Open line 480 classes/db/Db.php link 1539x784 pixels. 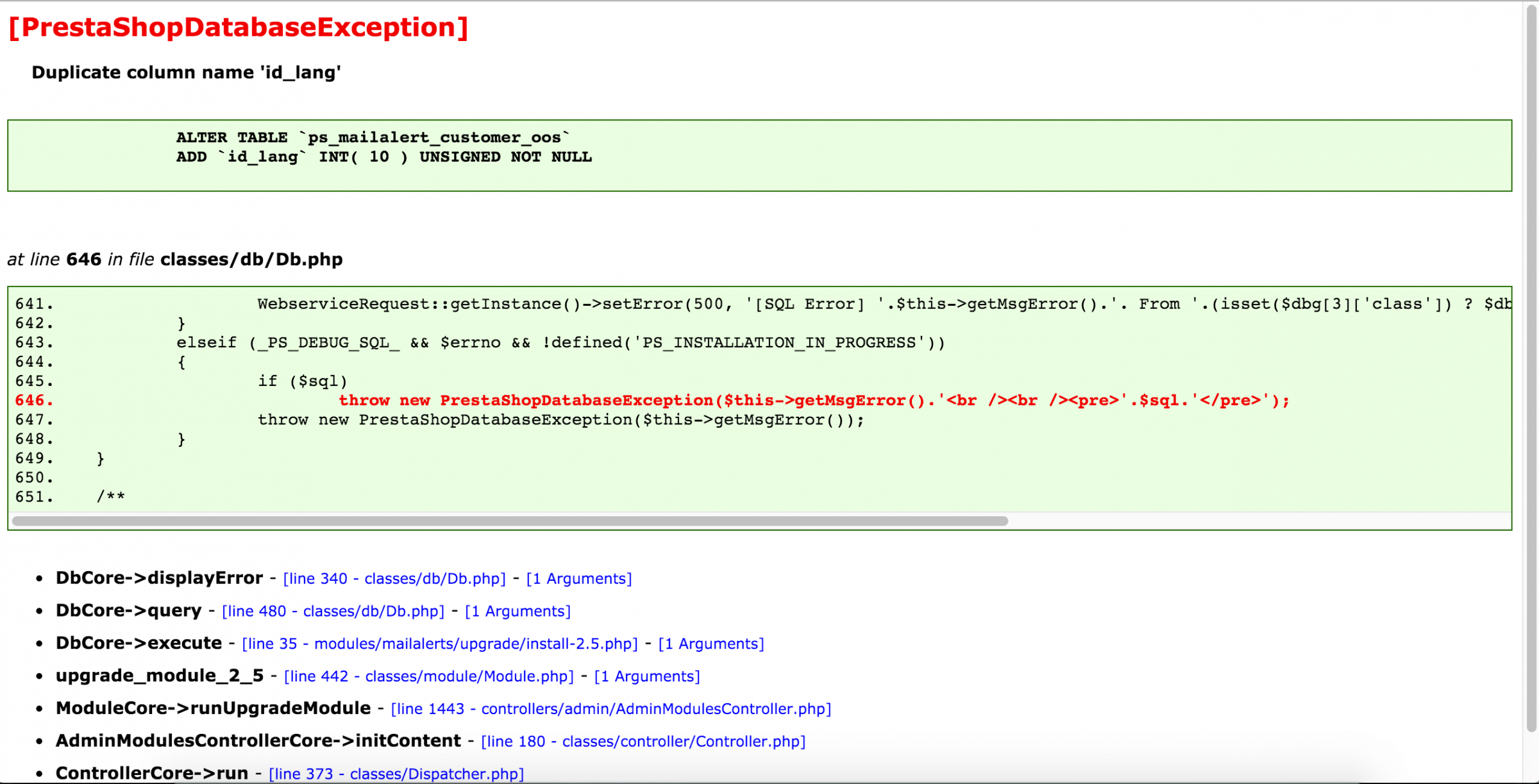coord(332,611)
